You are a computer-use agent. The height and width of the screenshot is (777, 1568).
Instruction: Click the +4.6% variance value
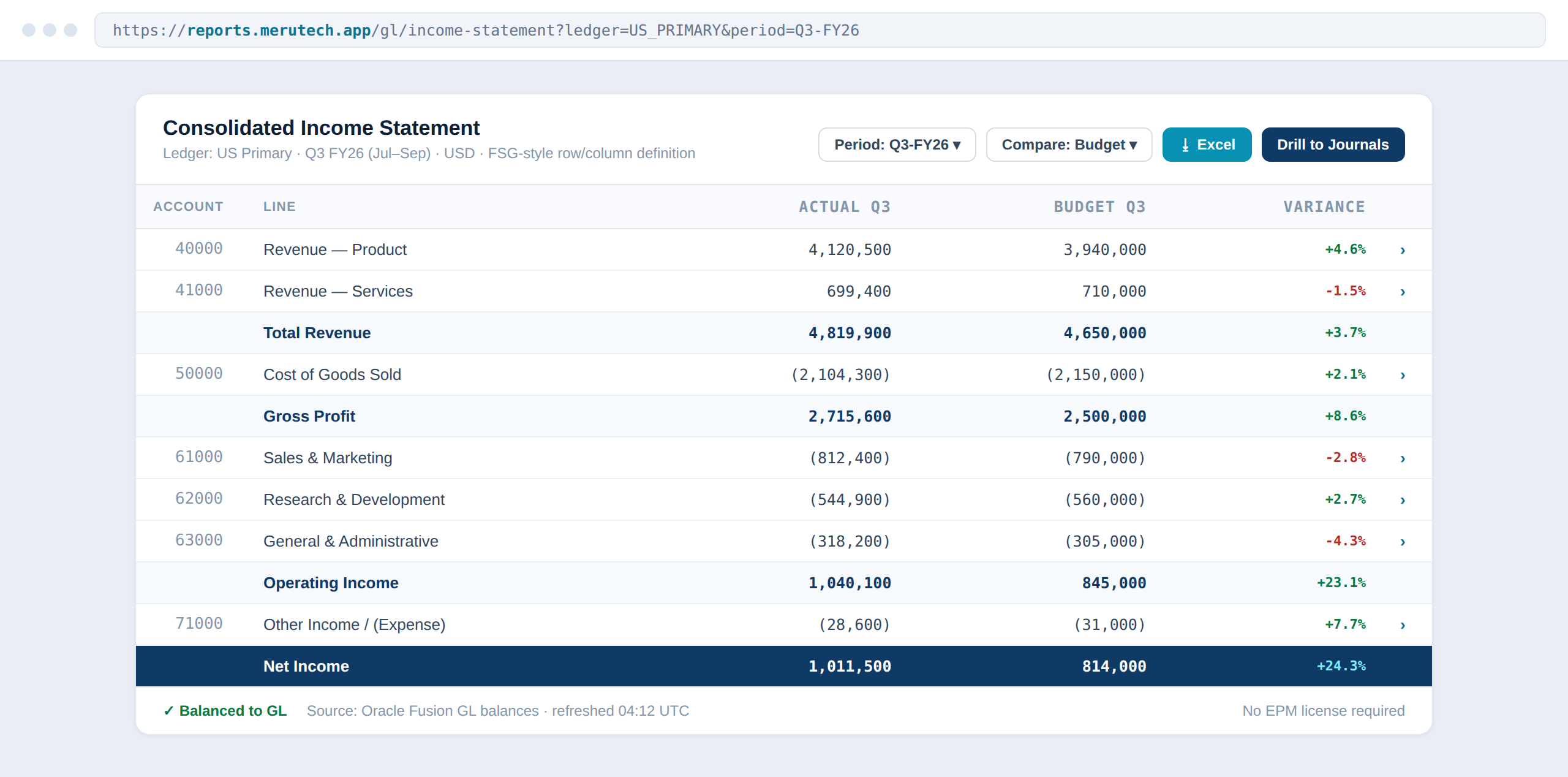1345,249
